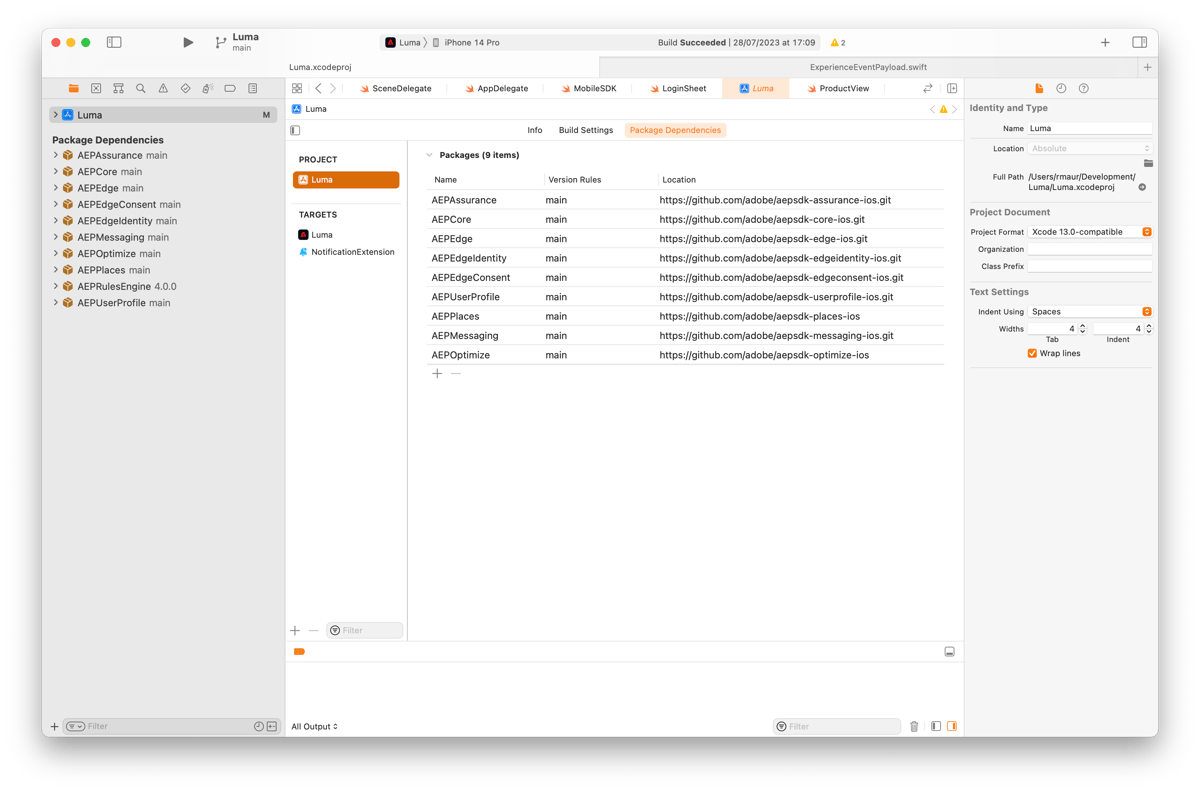This screenshot has width=1200, height=792.
Task: Open Quick Help inspector question mark
Action: pyautogui.click(x=1083, y=89)
